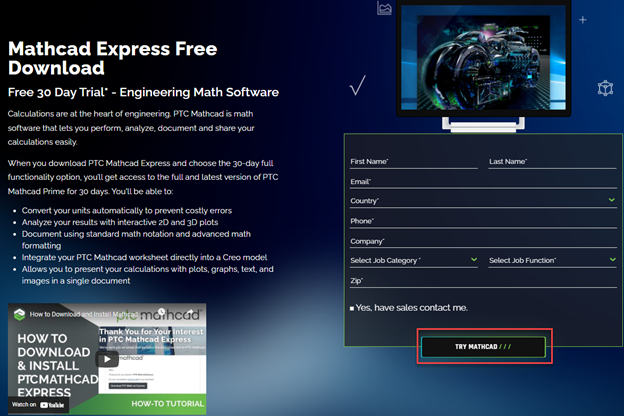Click the cube icon beside the monitor

605,88
